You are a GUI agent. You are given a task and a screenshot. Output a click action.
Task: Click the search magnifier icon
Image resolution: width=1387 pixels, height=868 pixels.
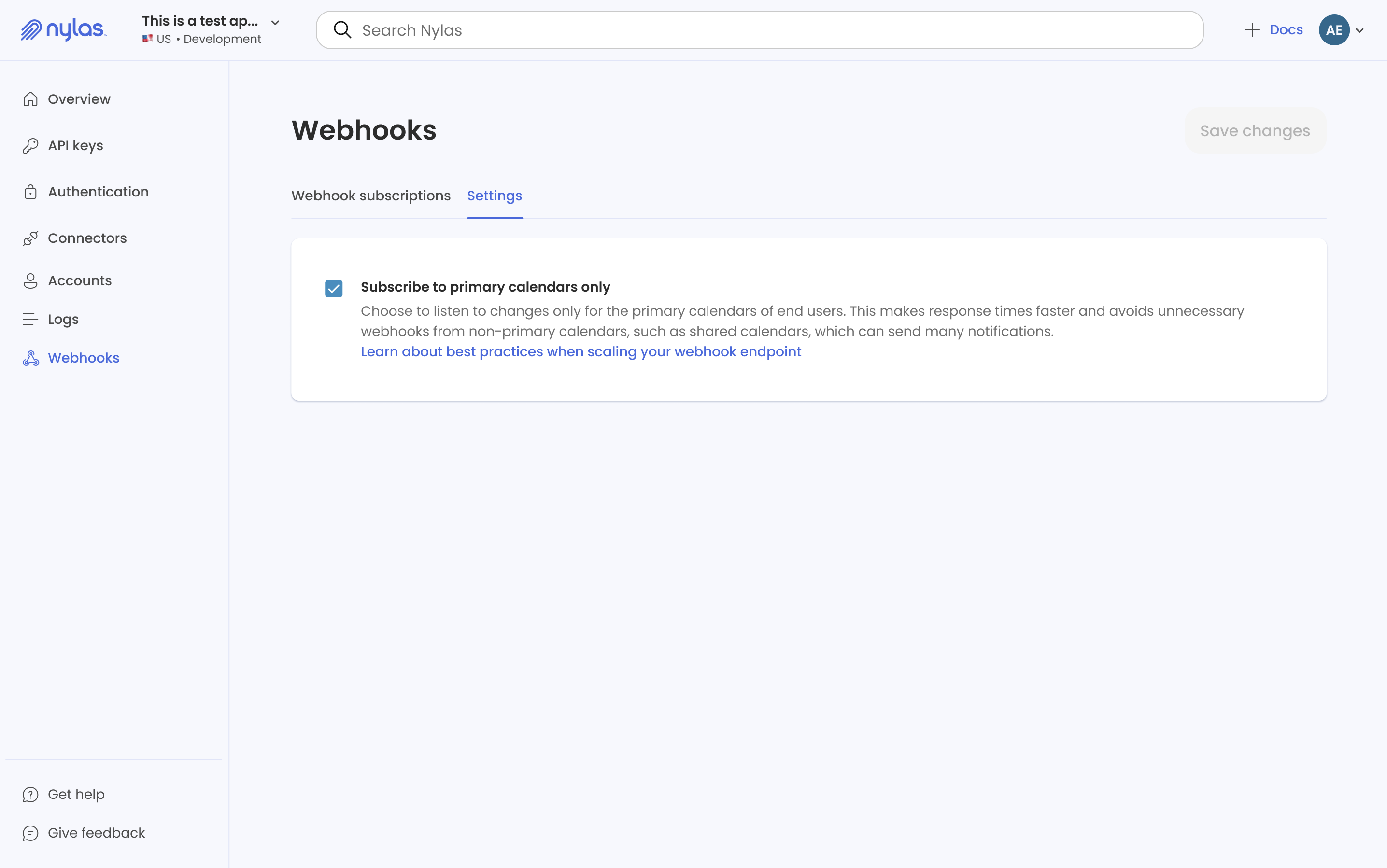point(342,30)
